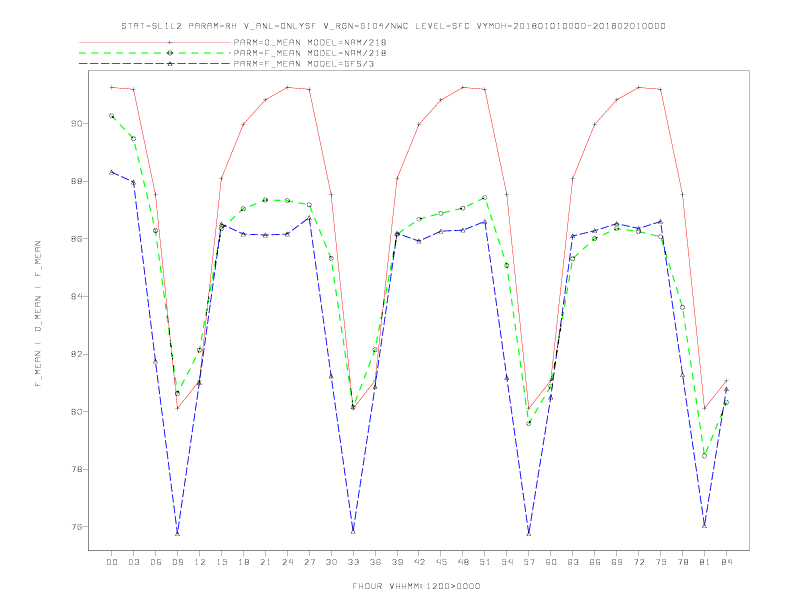This screenshot has width=792, height=612.
Task: Click the red O_MEAN peak point at hour 24
Action: click(287, 87)
